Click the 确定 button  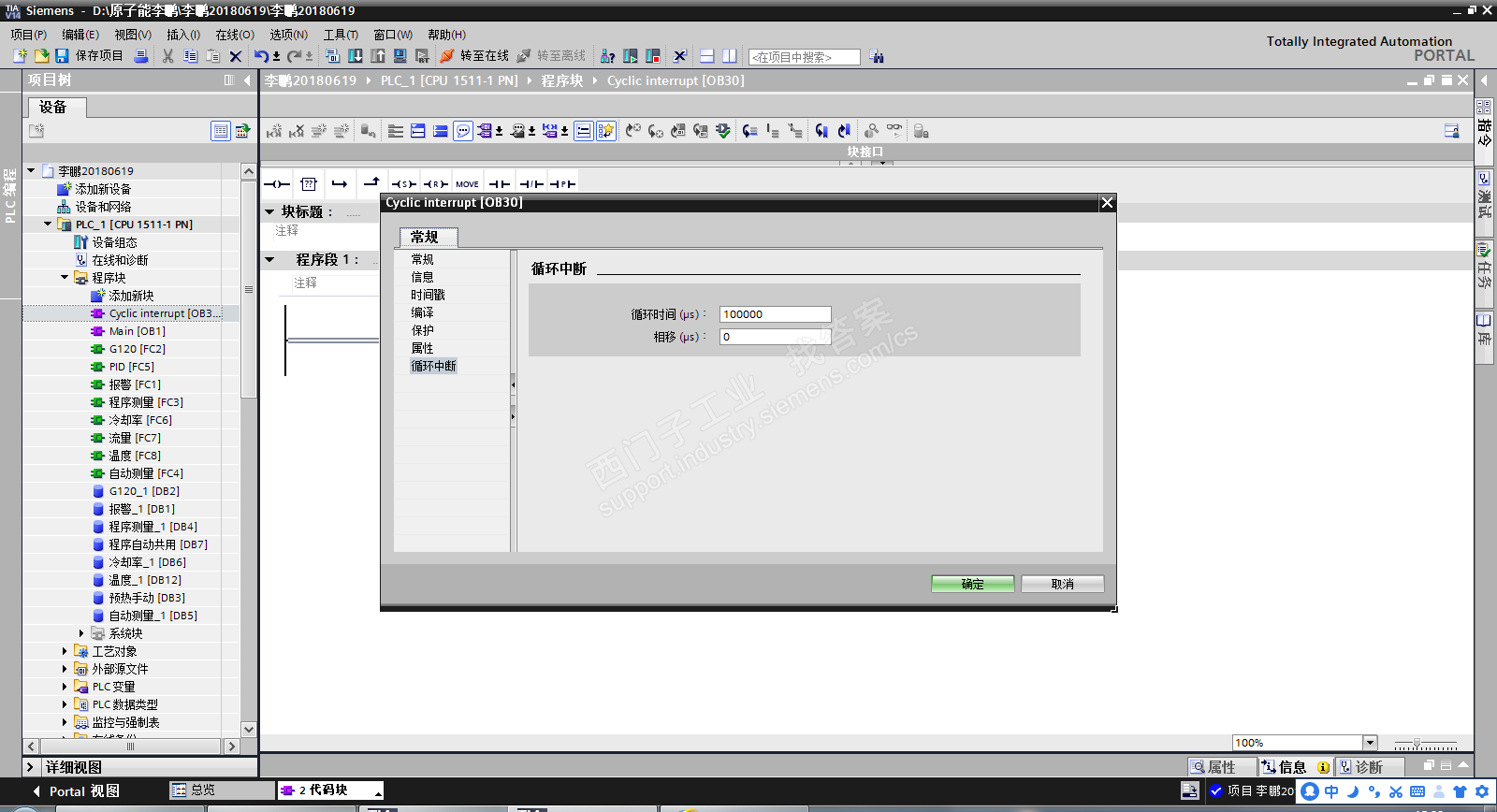click(x=973, y=584)
